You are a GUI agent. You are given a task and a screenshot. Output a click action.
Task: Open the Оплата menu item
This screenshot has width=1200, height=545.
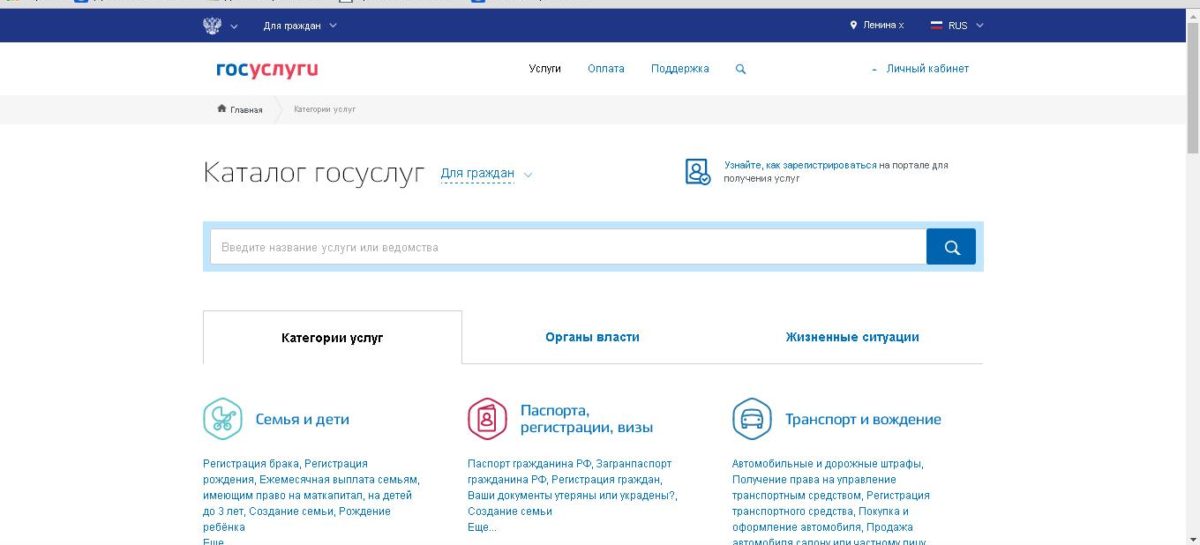[606, 69]
